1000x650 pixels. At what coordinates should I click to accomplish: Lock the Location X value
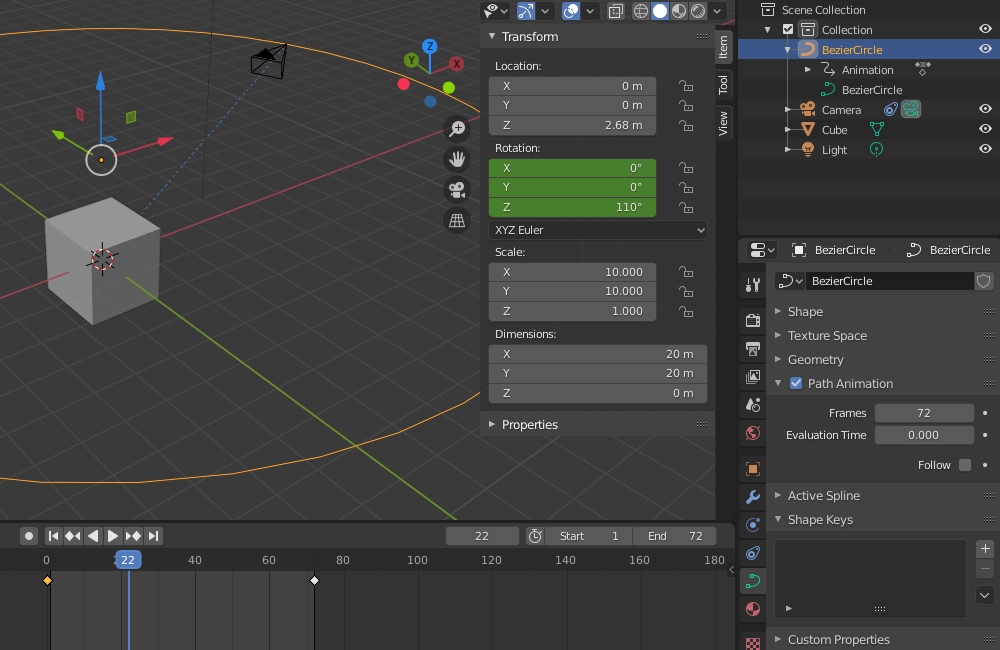point(686,85)
